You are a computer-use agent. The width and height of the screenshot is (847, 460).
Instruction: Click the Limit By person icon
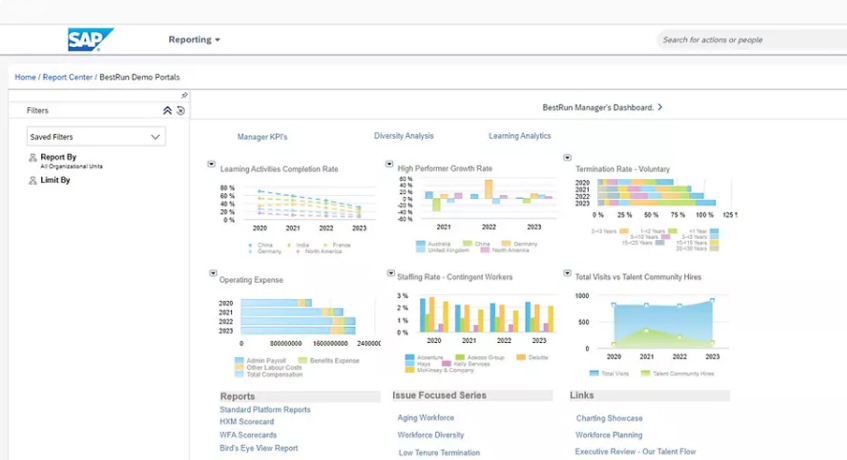pos(33,181)
